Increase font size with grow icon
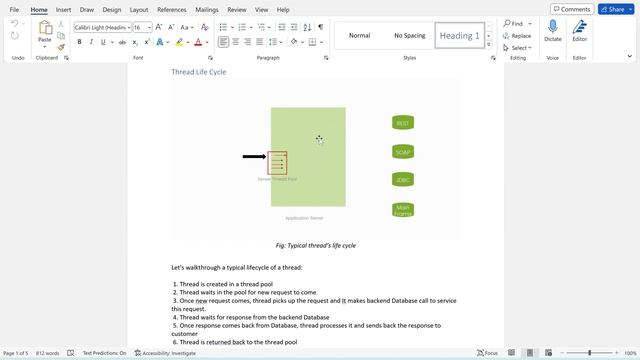This screenshot has width=640, height=360. pyautogui.click(x=159, y=27)
